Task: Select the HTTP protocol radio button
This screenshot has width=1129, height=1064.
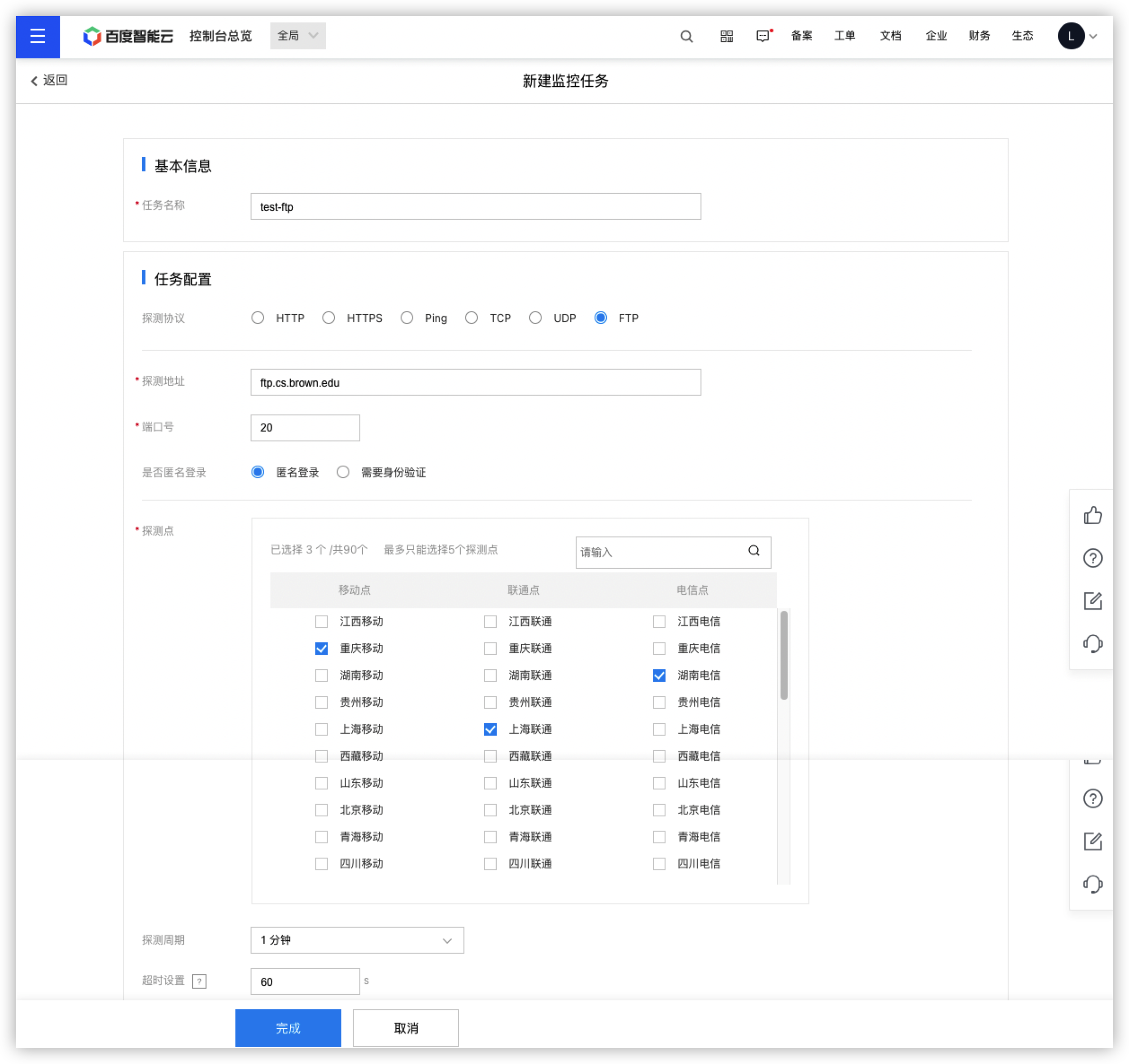Action: click(x=257, y=318)
